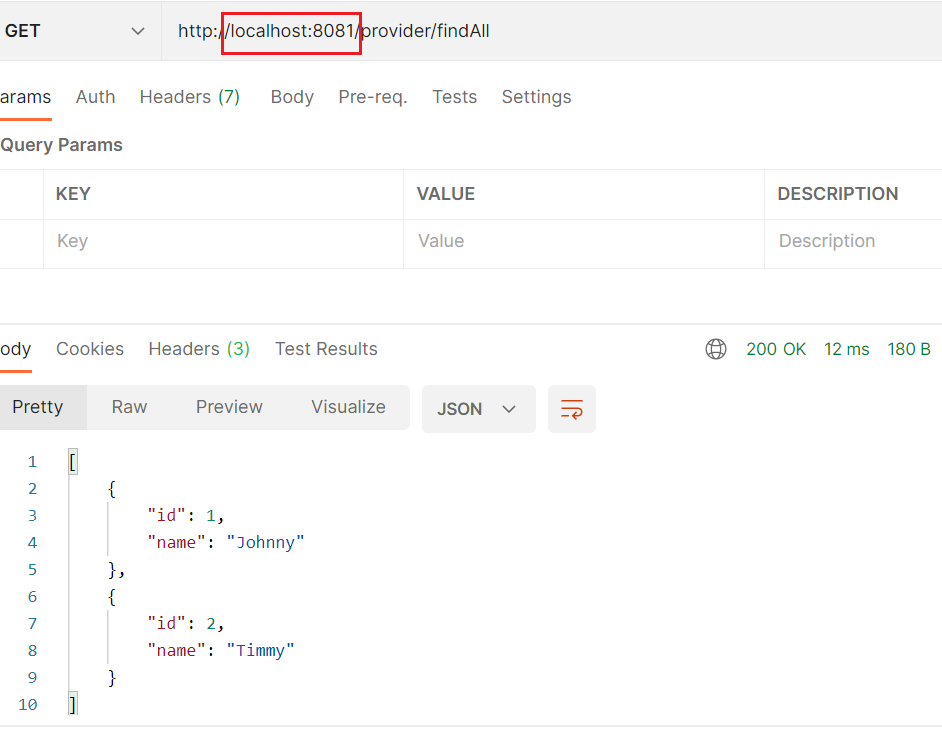Viewport: 942px width, 749px height.
Task: Click the 12 ms response time
Action: click(x=846, y=349)
